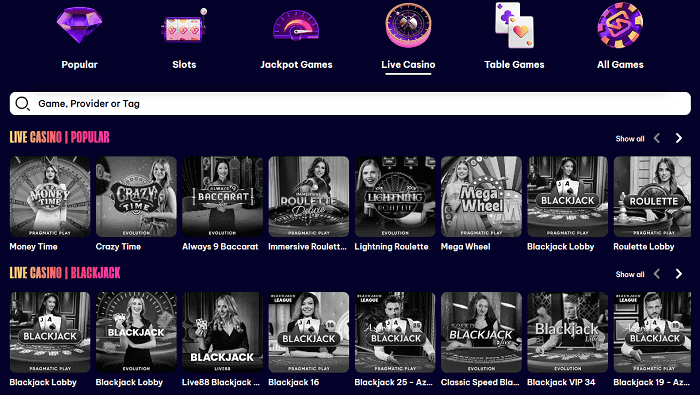The image size is (700, 395).
Task: Go to previous Blackjack games page
Action: 657,274
